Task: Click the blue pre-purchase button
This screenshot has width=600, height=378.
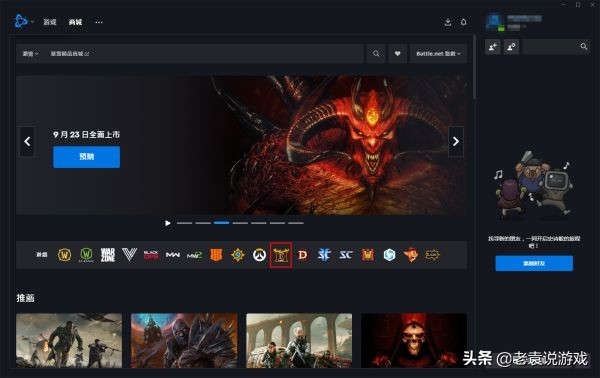Action: 86,157
